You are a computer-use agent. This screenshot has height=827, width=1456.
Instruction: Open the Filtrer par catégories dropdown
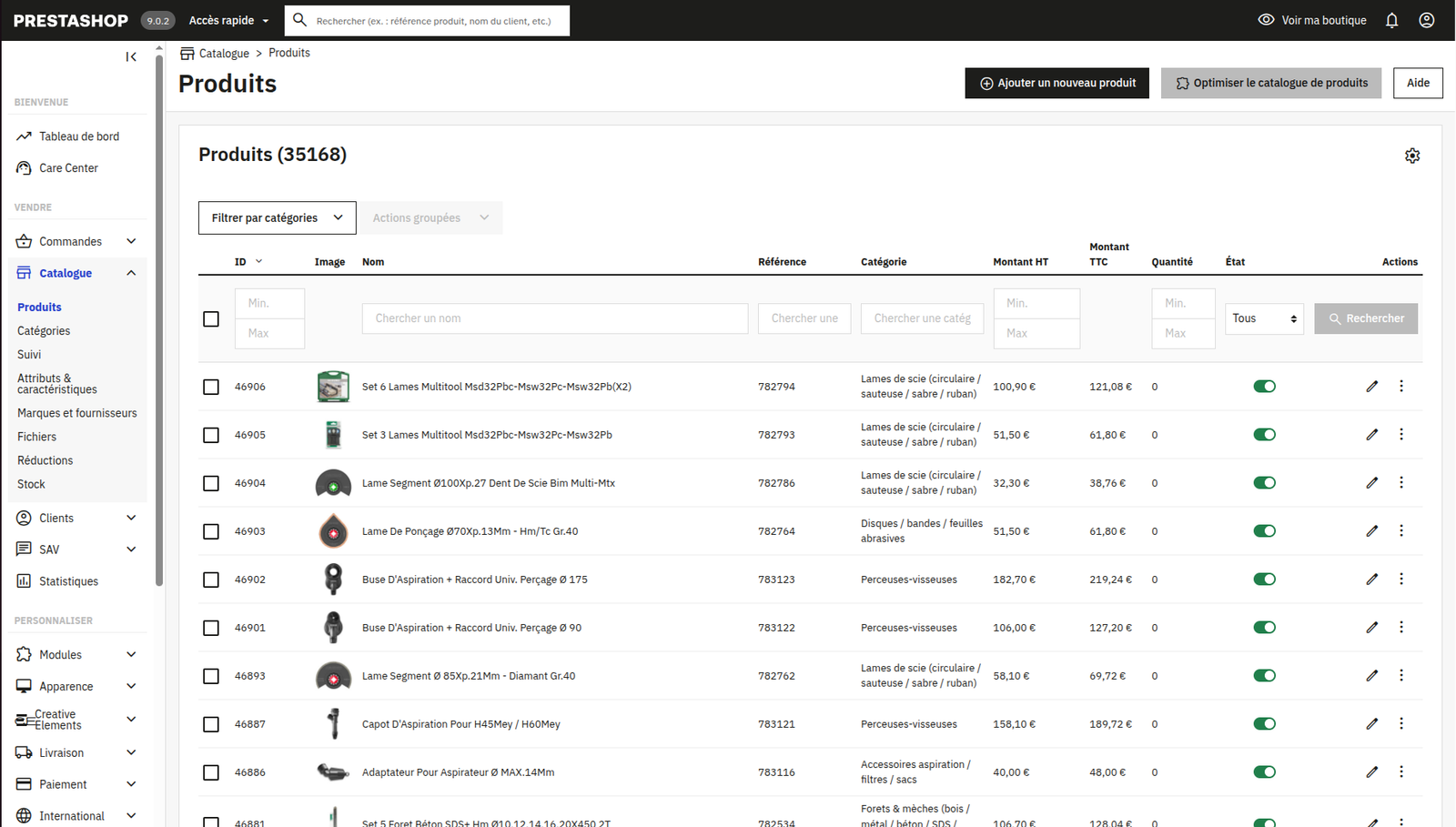[277, 217]
